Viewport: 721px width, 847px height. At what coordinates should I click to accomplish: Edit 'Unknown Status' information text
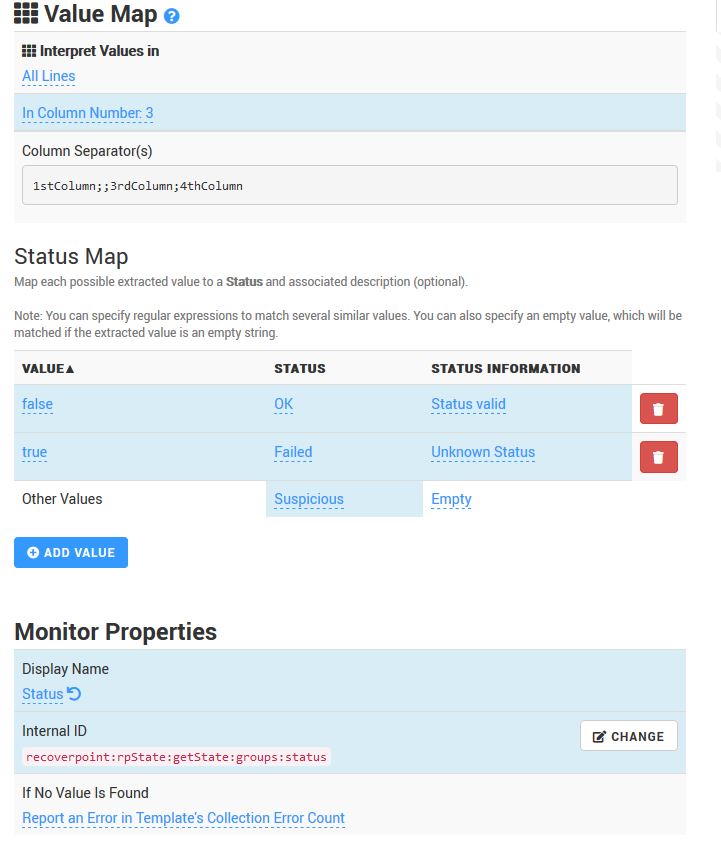tap(483, 452)
